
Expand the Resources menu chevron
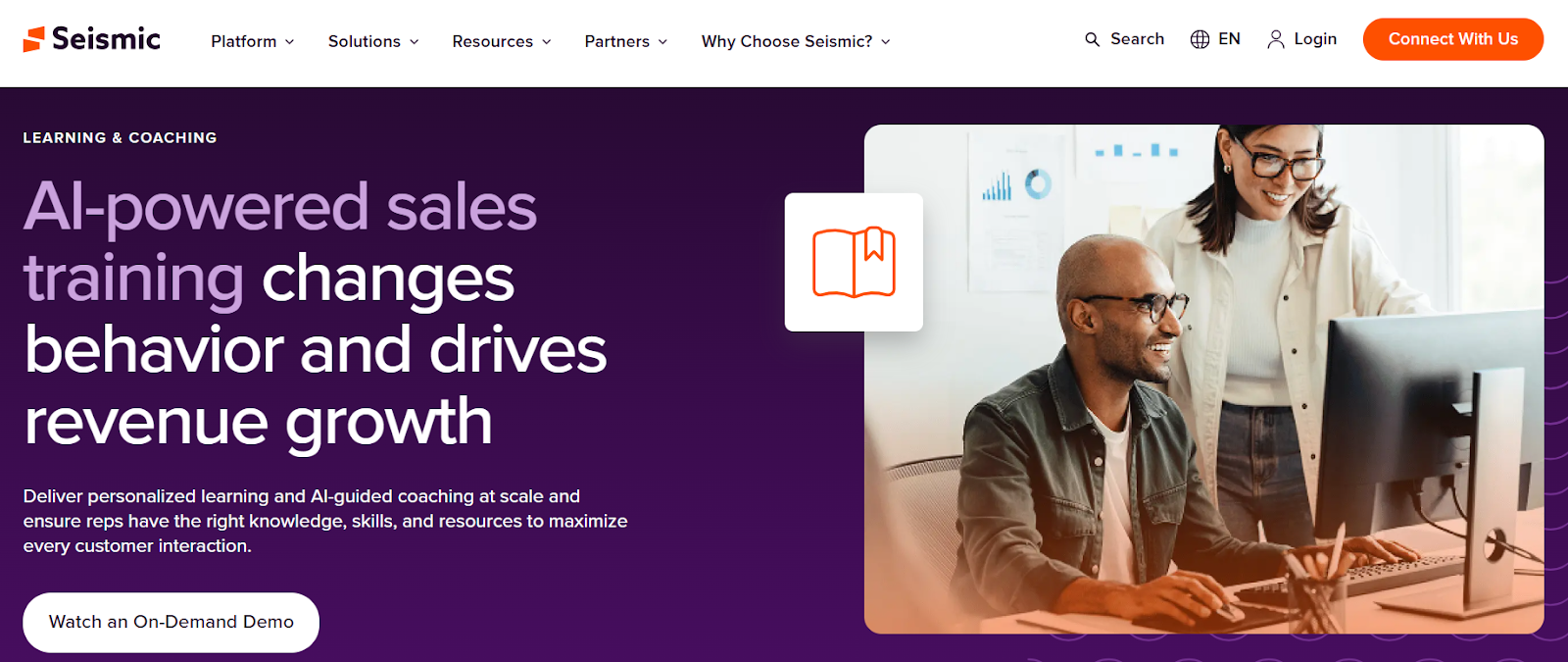tap(547, 42)
